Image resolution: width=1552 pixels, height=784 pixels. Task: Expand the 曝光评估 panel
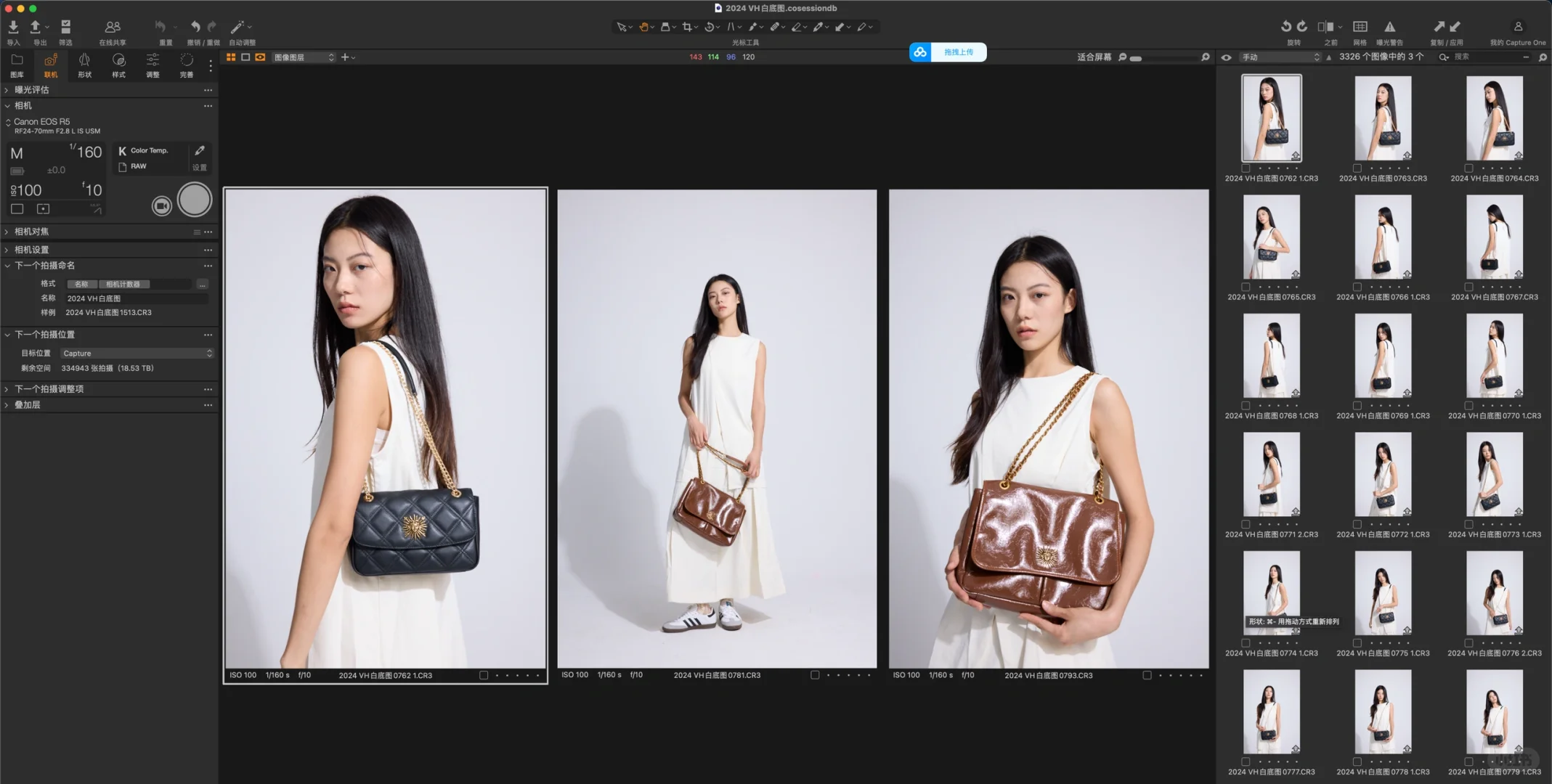click(x=7, y=90)
